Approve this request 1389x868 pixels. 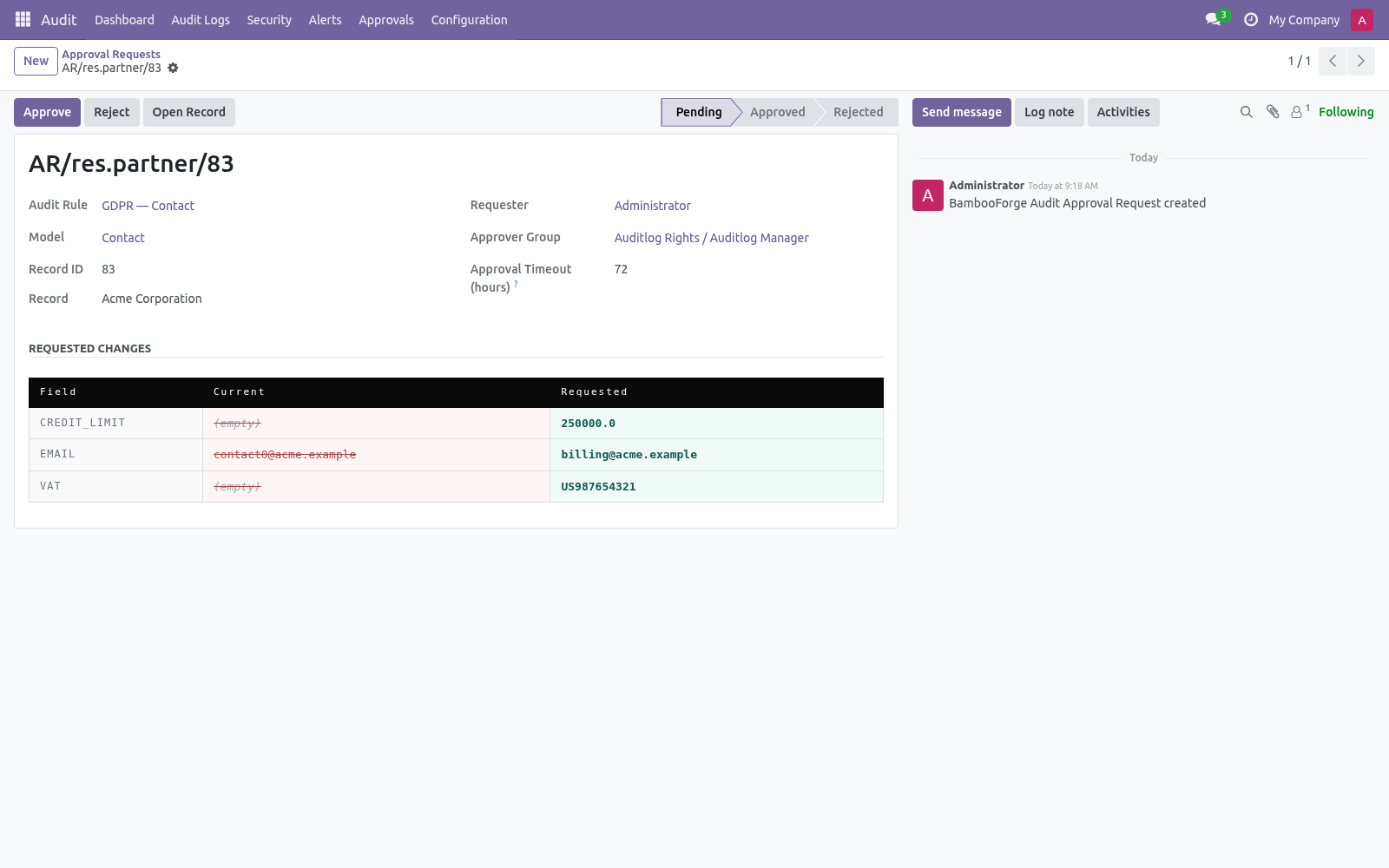point(47,112)
